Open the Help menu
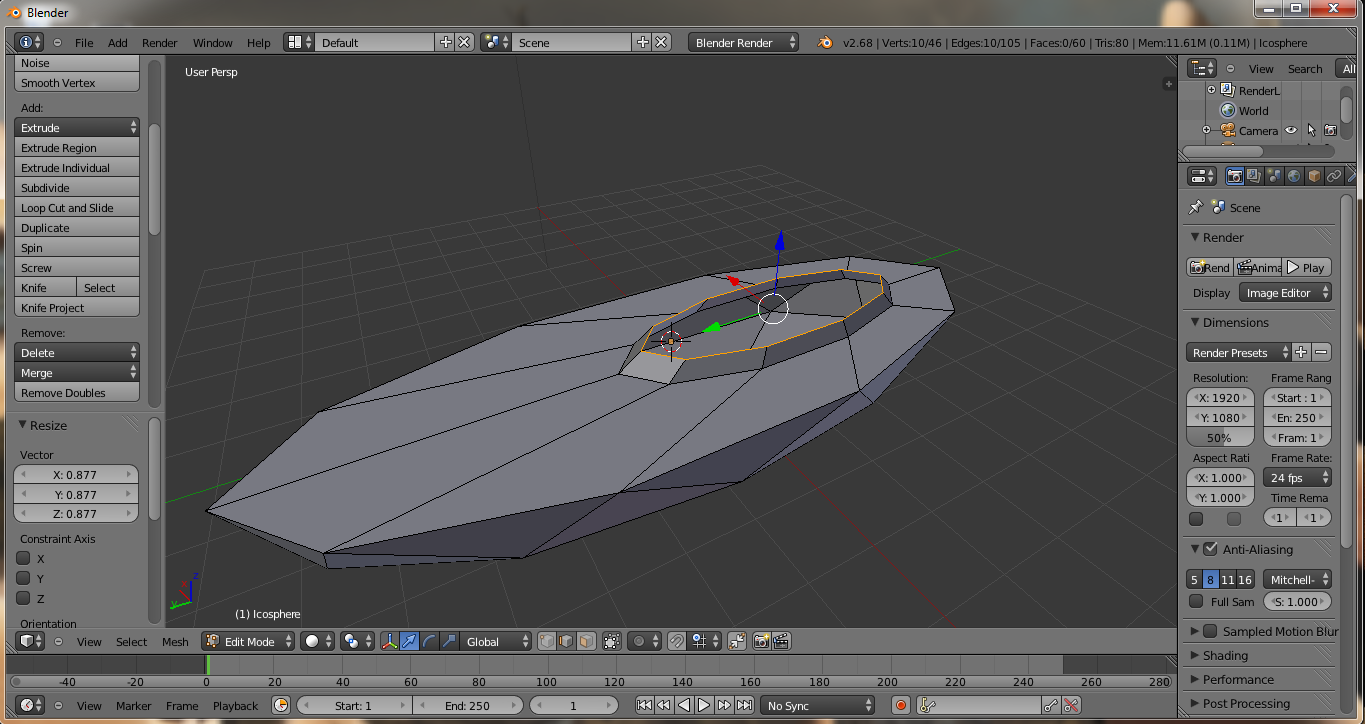 point(258,43)
